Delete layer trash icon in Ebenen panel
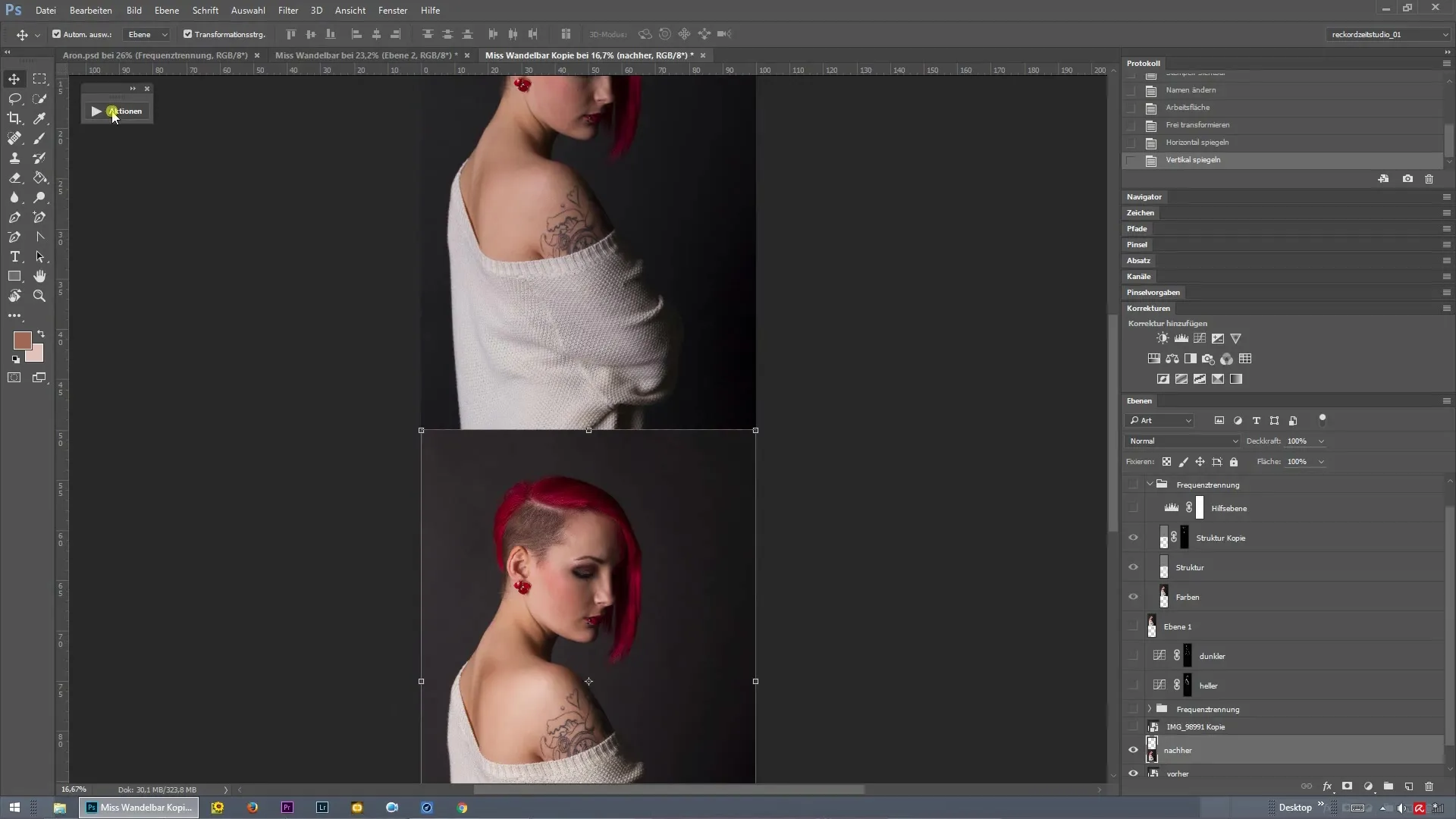This screenshot has width=1456, height=819. click(x=1429, y=786)
